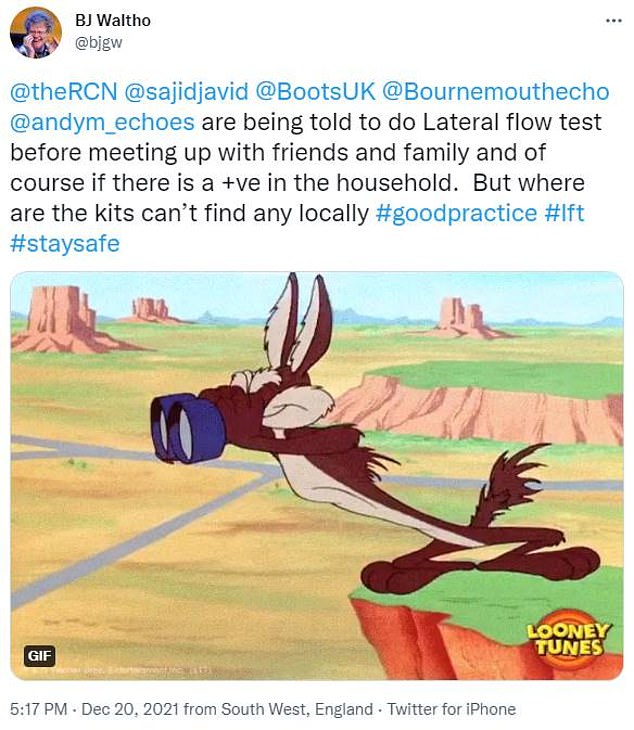
Task: Click the tweet body text
Action: tap(310, 168)
